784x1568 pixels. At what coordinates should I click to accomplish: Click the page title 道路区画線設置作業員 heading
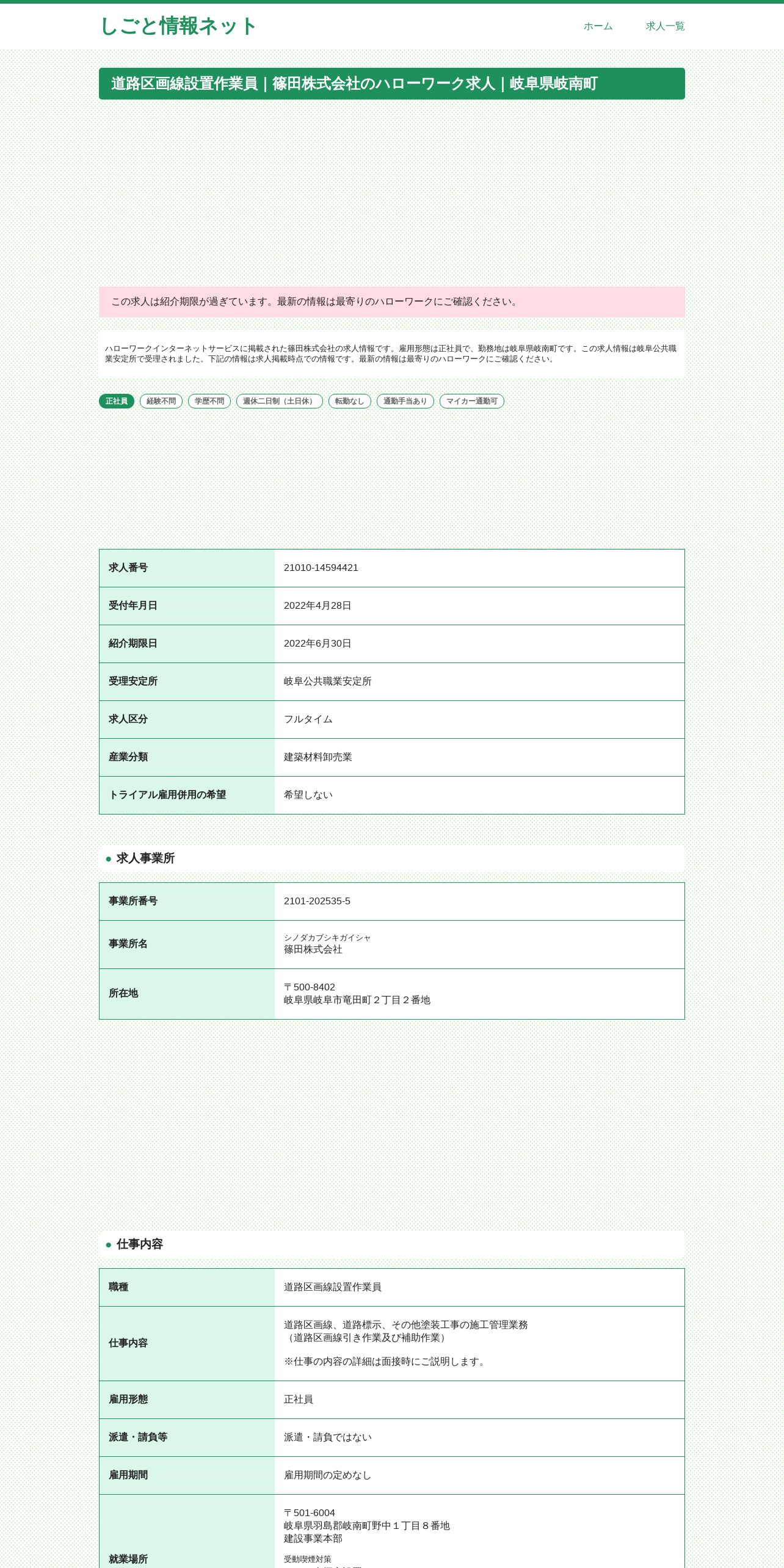392,84
